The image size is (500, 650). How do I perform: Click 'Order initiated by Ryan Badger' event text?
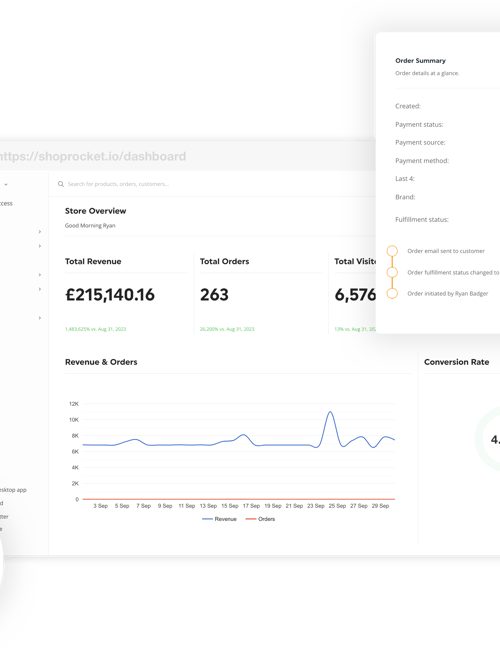click(448, 294)
